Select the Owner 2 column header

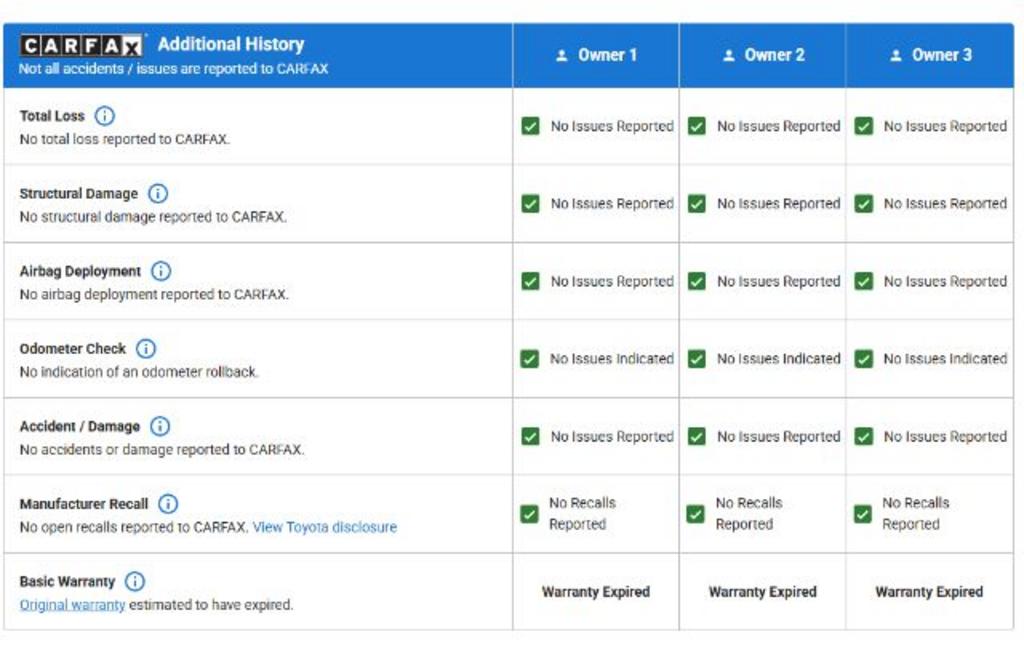coord(763,55)
